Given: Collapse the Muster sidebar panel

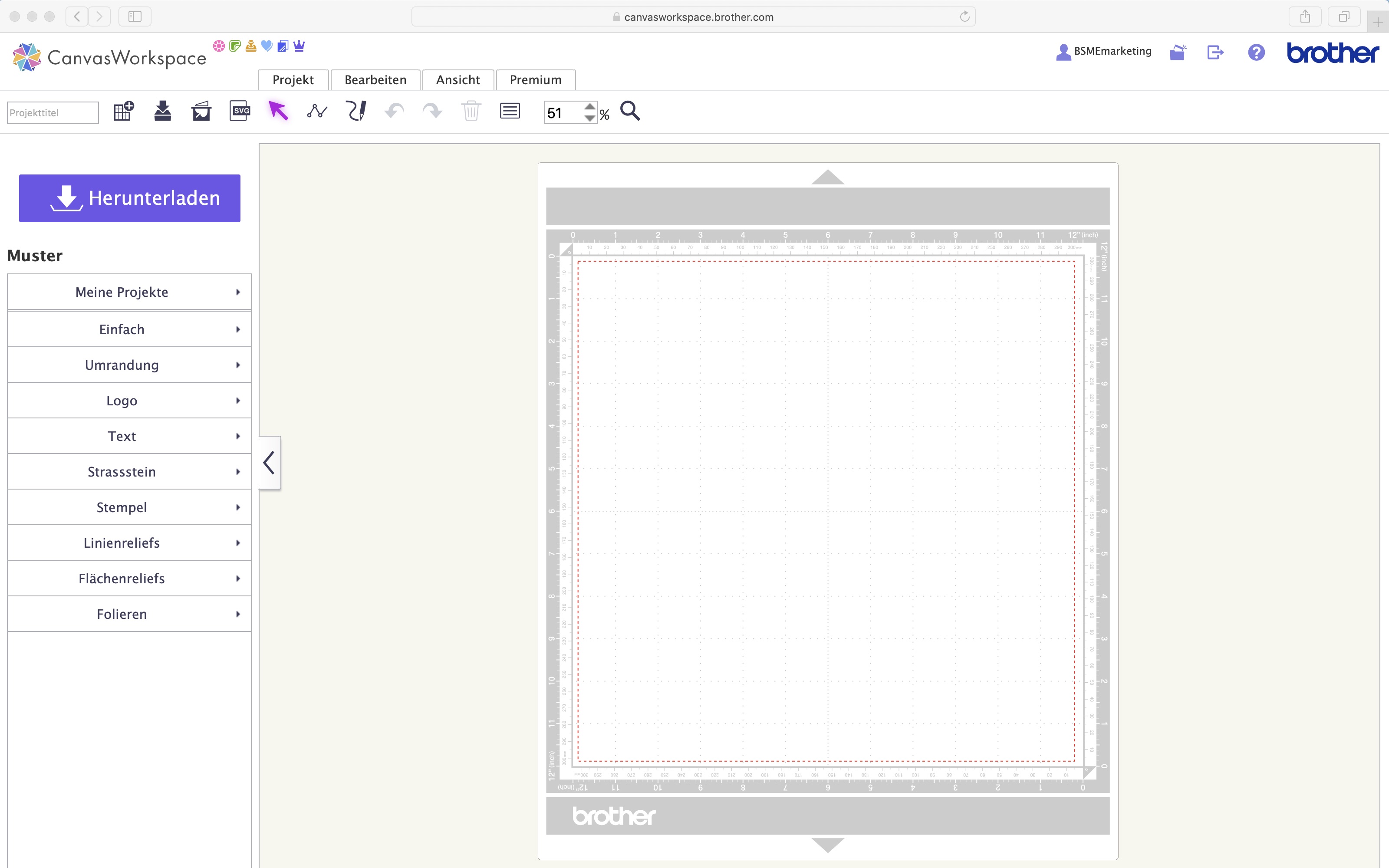Looking at the screenshot, I should click(x=269, y=462).
